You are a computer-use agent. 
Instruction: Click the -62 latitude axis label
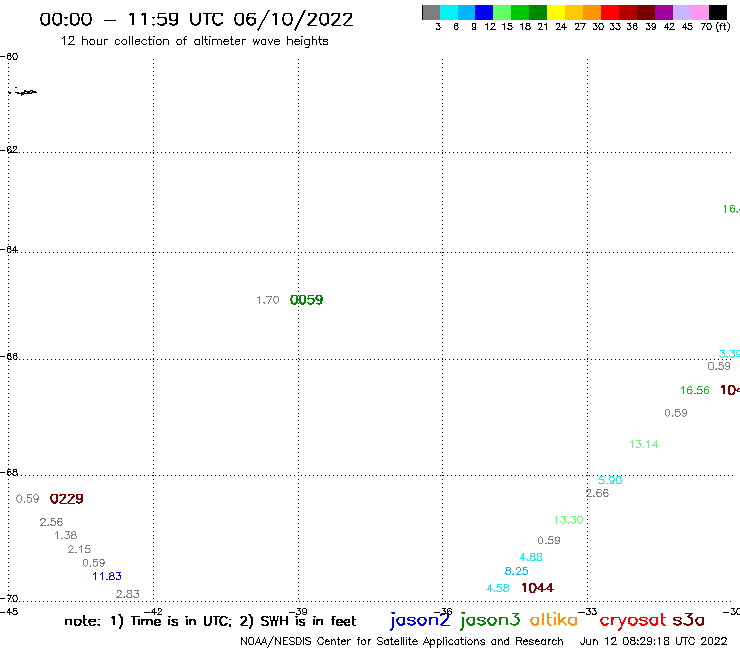point(9,150)
